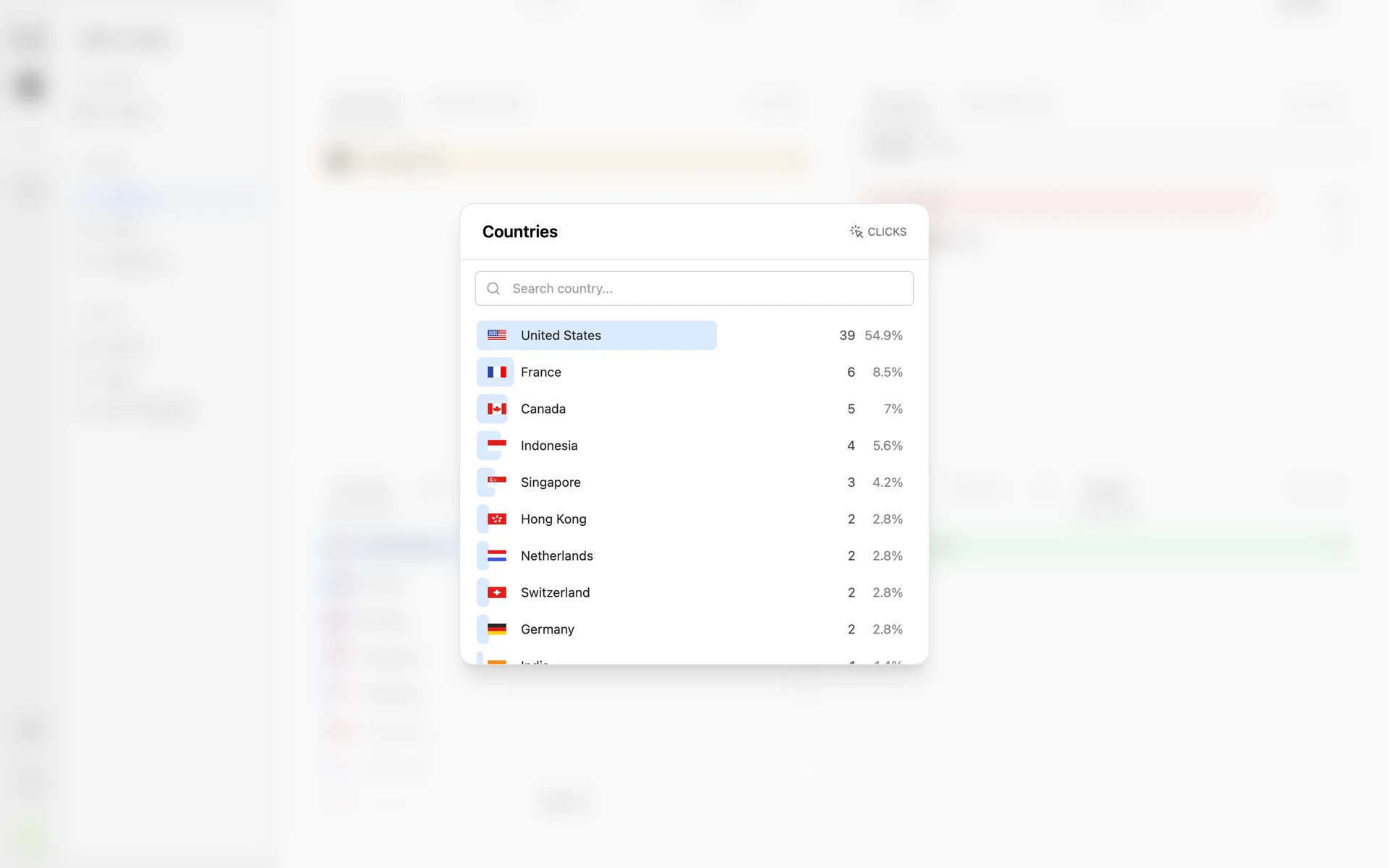Click the Hong Kong flag icon
Screen dimensions: 1389x868
pyautogui.click(x=496, y=519)
